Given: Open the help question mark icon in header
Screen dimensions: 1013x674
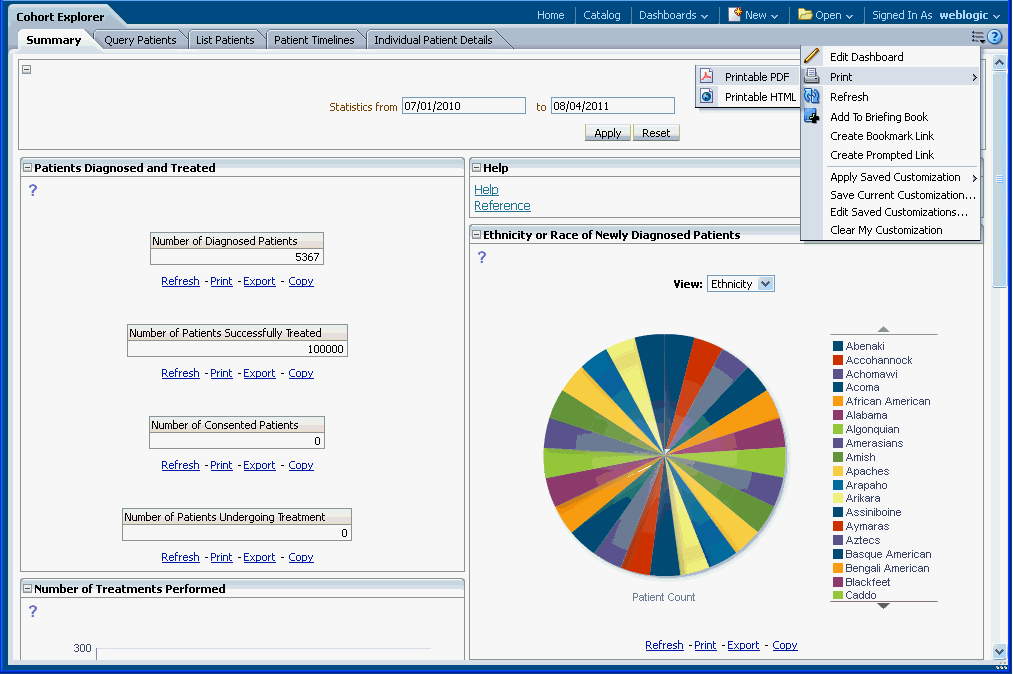Looking at the screenshot, I should [x=994, y=37].
